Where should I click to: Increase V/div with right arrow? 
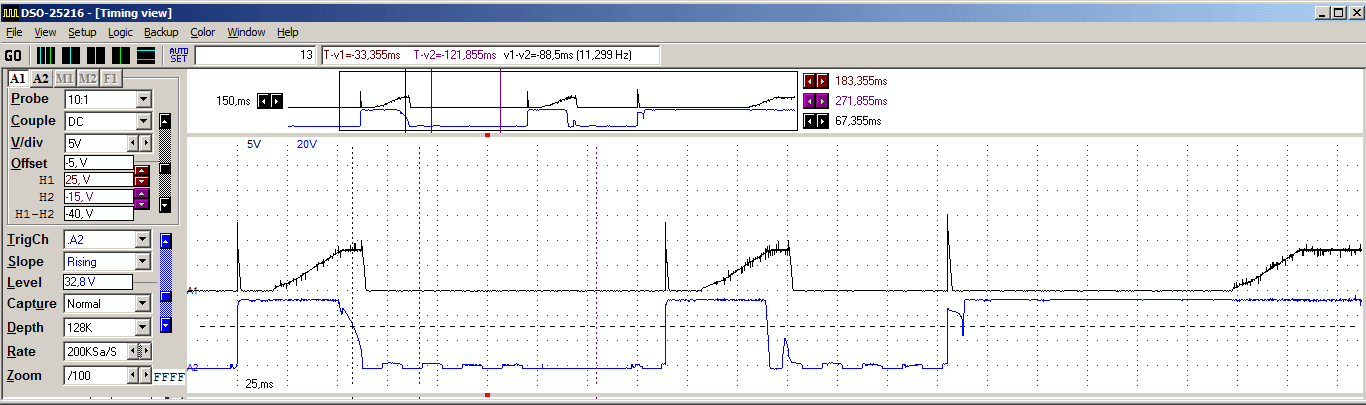[145, 143]
